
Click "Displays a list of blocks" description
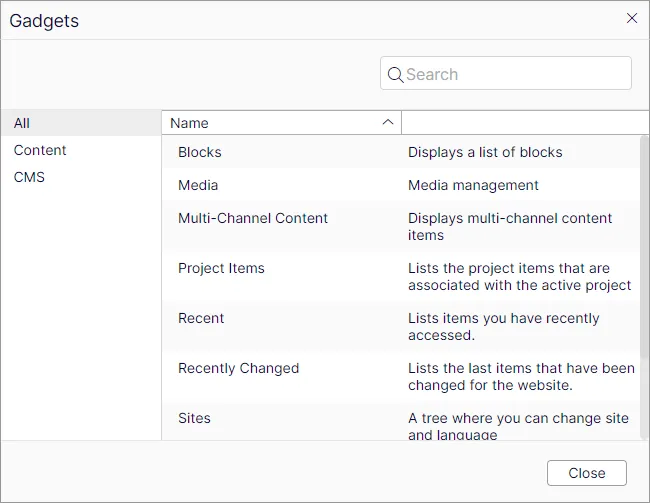coord(485,152)
